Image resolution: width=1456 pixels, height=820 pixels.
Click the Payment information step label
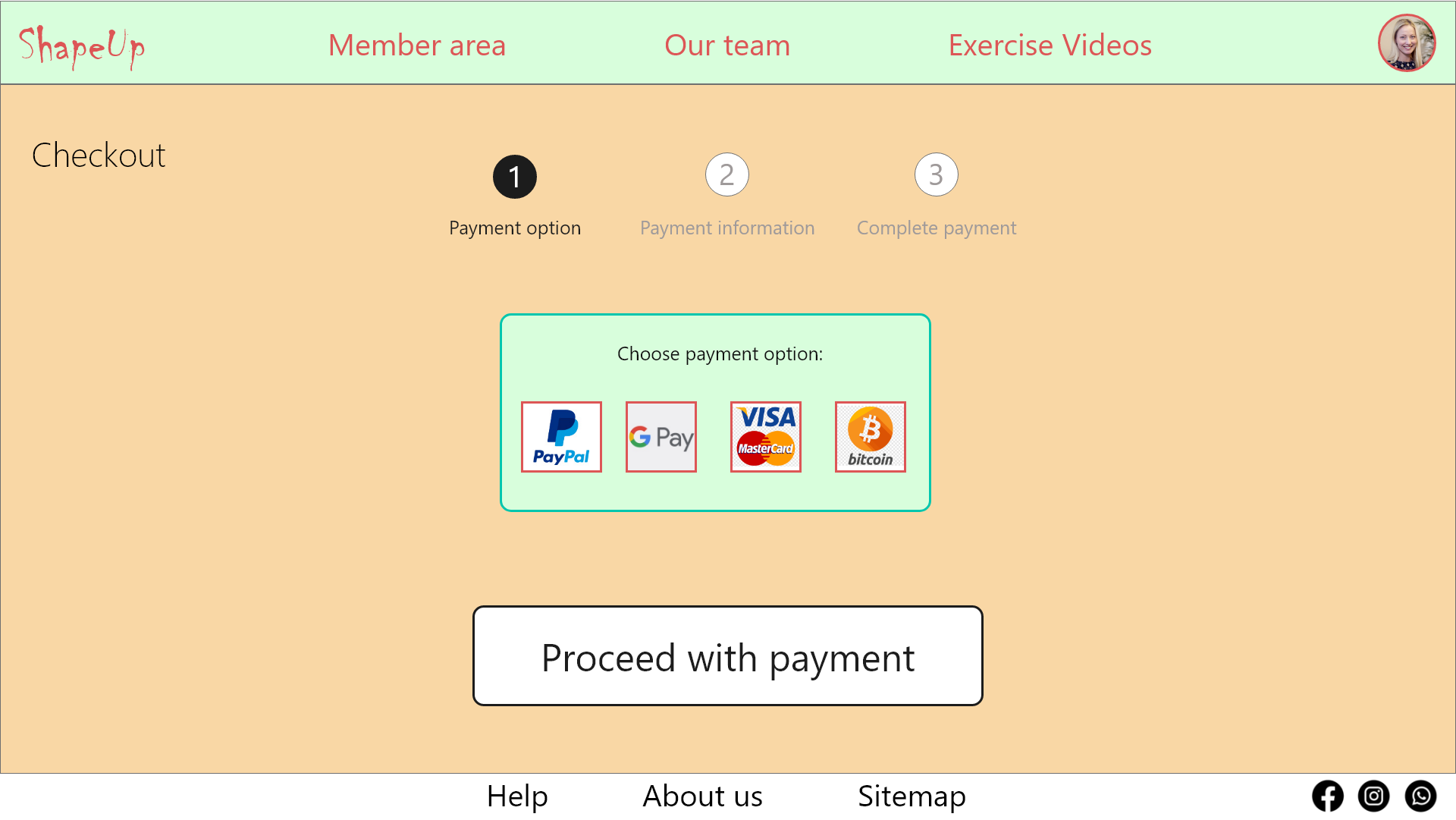click(727, 228)
